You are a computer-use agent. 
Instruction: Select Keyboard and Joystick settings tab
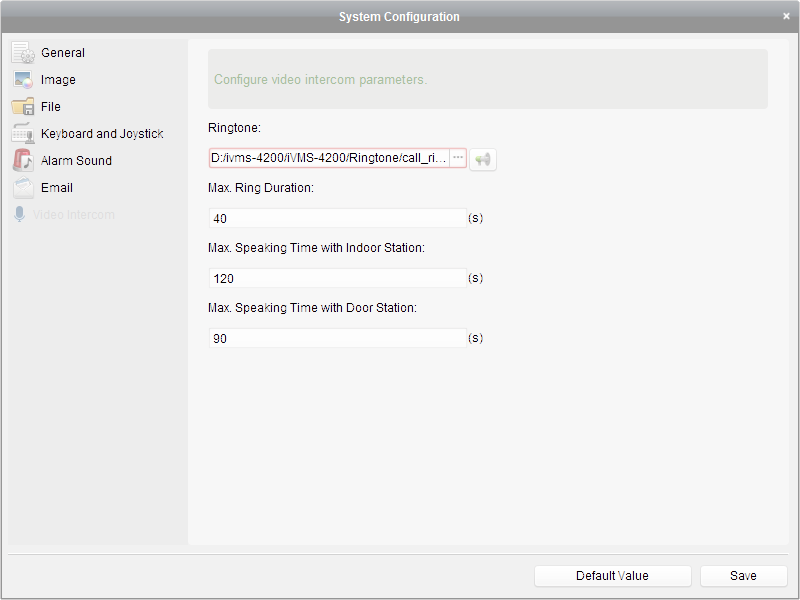[x=102, y=134]
